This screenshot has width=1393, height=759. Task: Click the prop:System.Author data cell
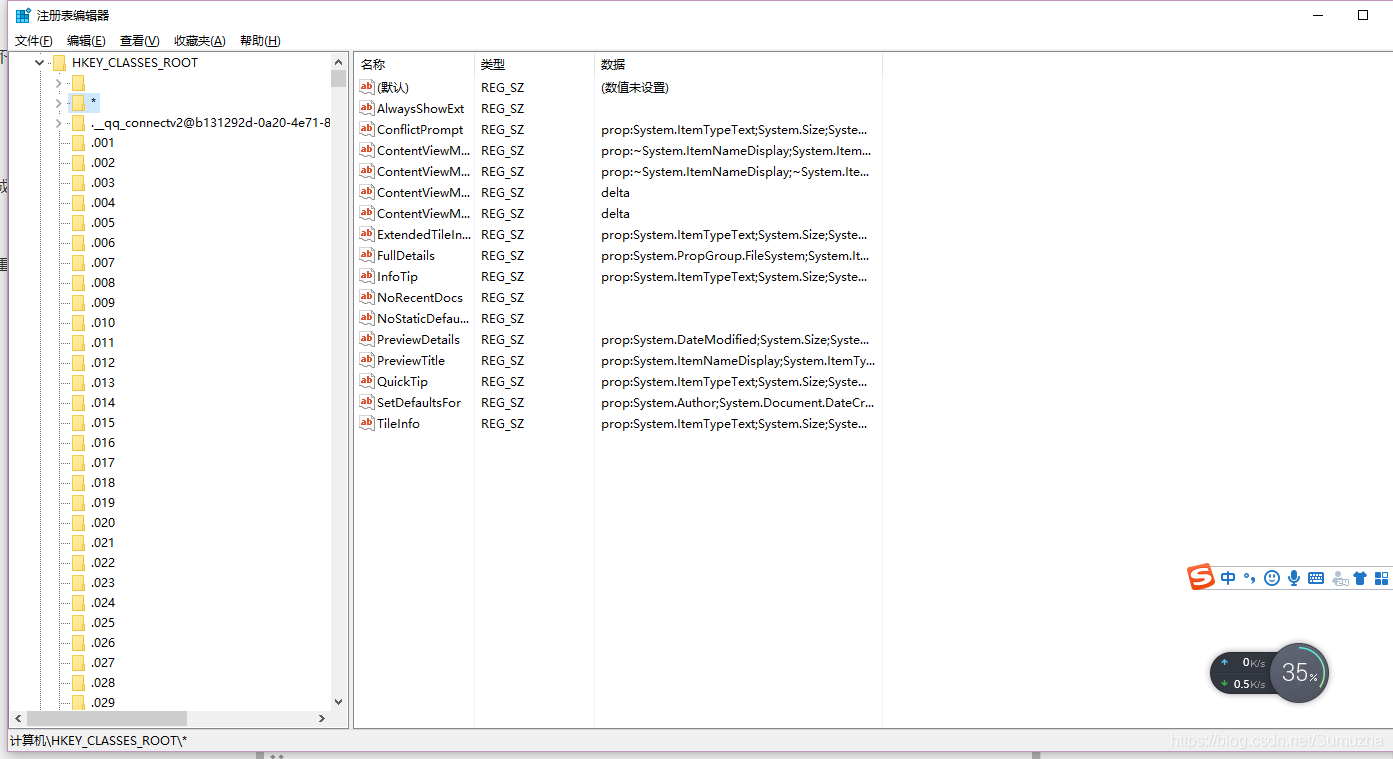coord(738,402)
